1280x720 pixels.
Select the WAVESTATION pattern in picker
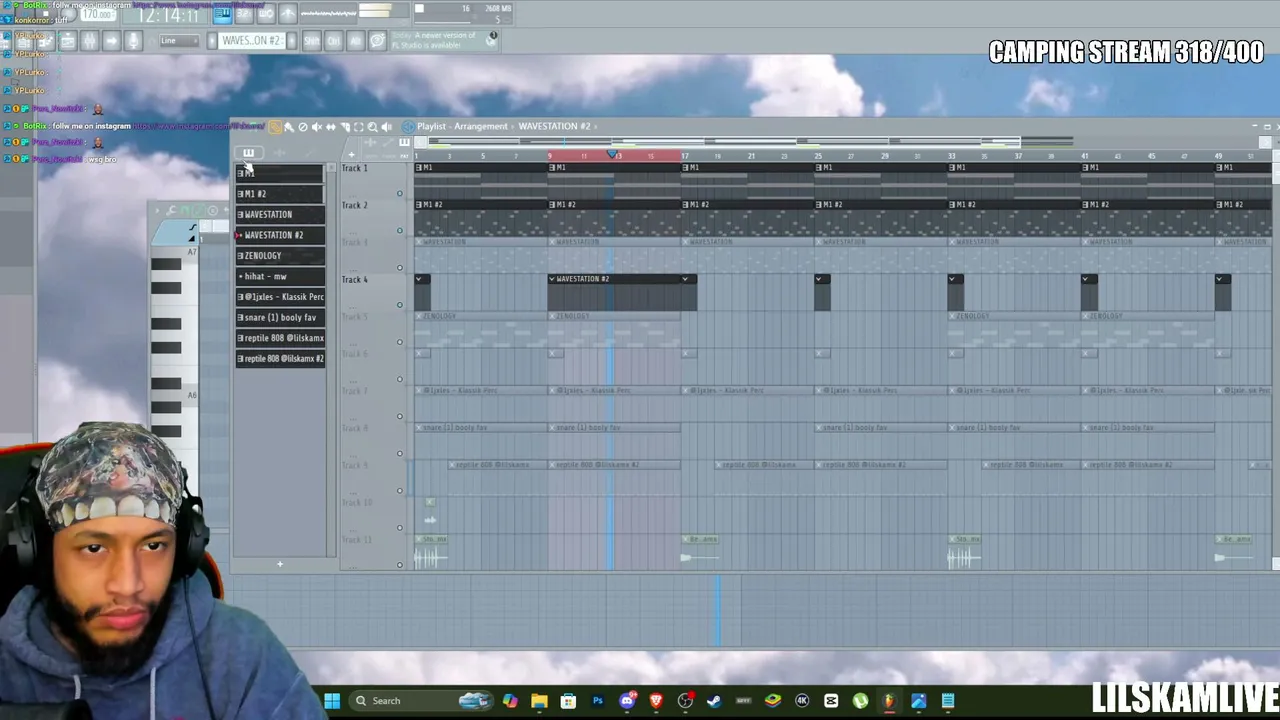[x=280, y=215]
